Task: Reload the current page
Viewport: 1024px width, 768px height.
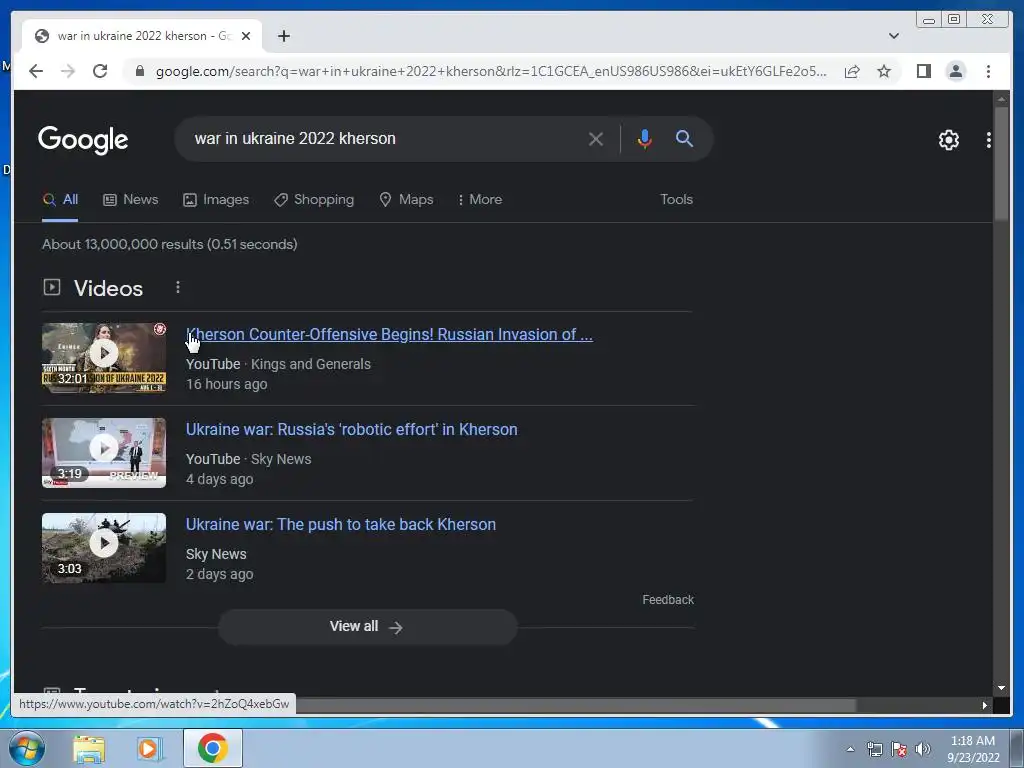Action: click(x=100, y=71)
